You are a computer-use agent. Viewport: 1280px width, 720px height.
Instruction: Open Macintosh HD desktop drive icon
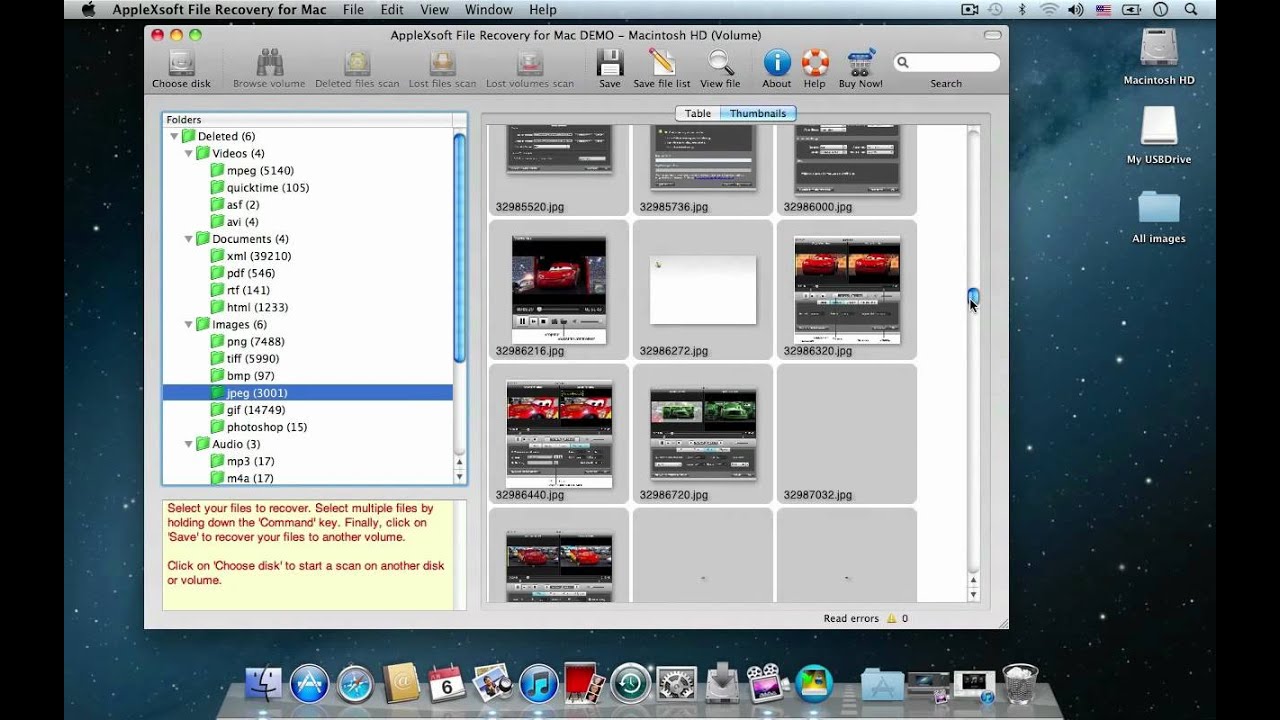1159,48
